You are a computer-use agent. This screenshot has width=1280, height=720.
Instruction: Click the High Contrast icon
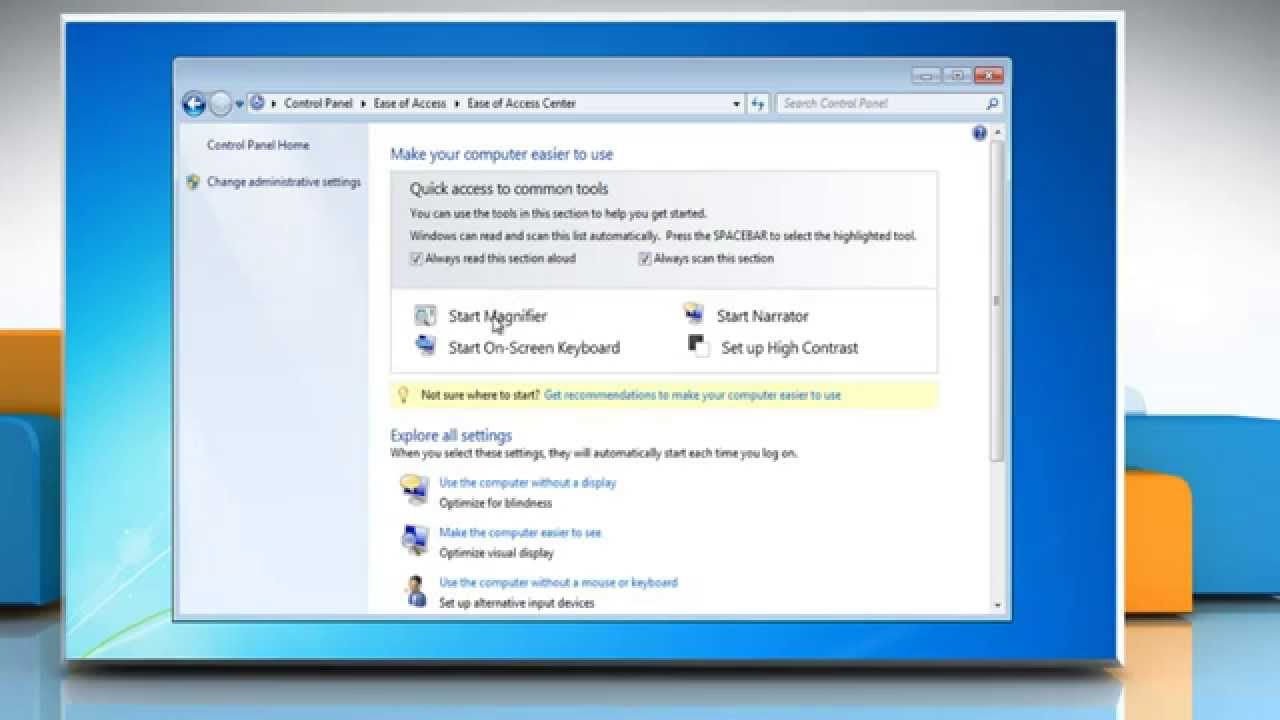point(697,345)
